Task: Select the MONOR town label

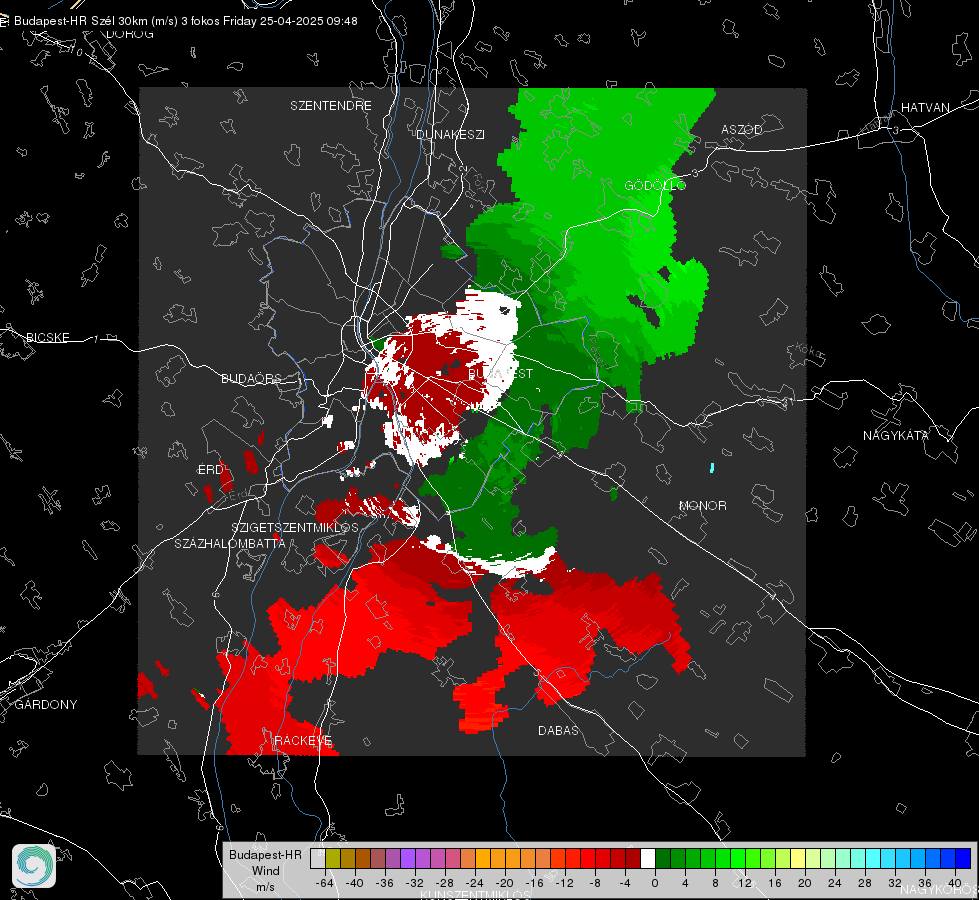Action: 702,505
